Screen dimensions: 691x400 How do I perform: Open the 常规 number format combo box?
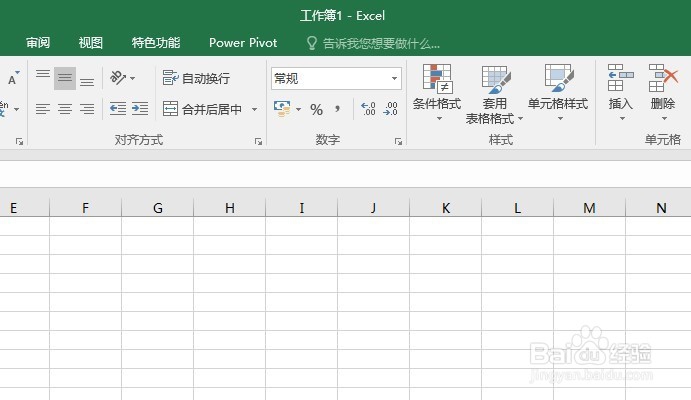336,78
